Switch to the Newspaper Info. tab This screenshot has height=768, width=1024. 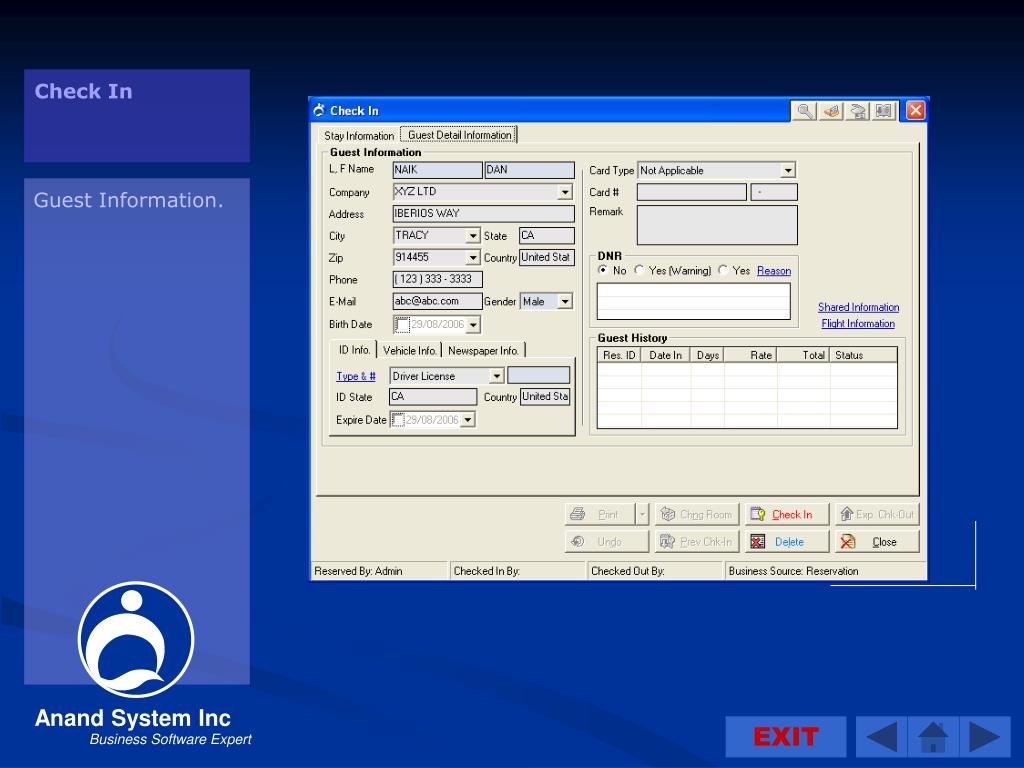(x=483, y=351)
